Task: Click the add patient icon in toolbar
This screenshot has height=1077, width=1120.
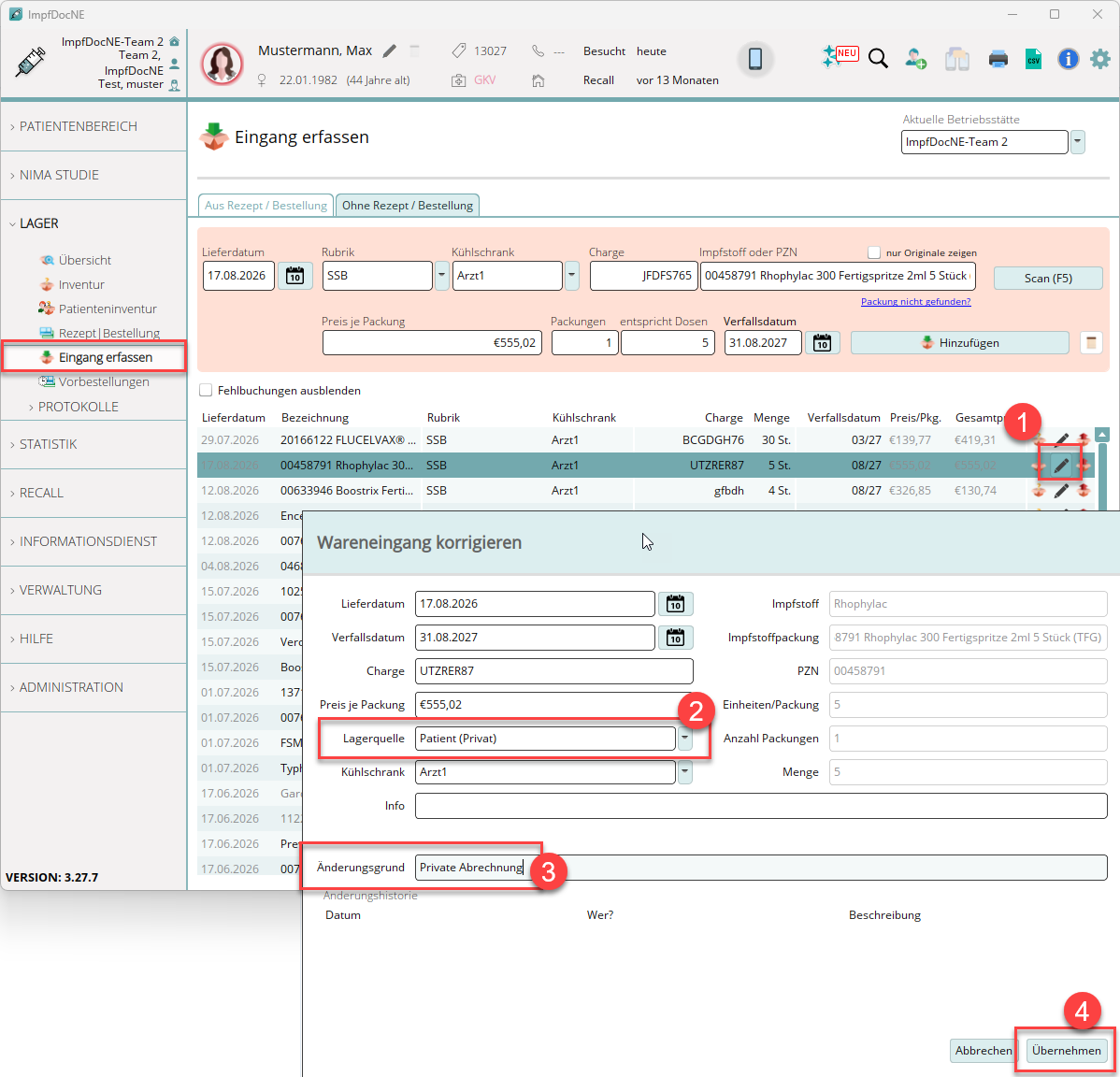Action: [x=915, y=59]
